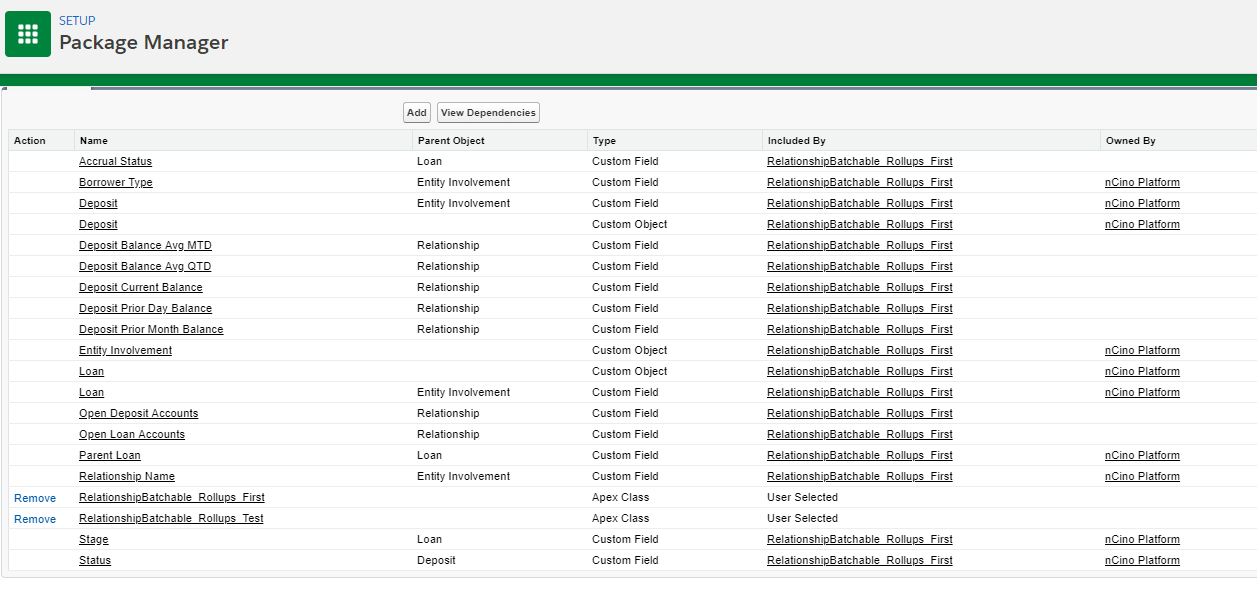View the Relationship Name custom field

click(127, 476)
